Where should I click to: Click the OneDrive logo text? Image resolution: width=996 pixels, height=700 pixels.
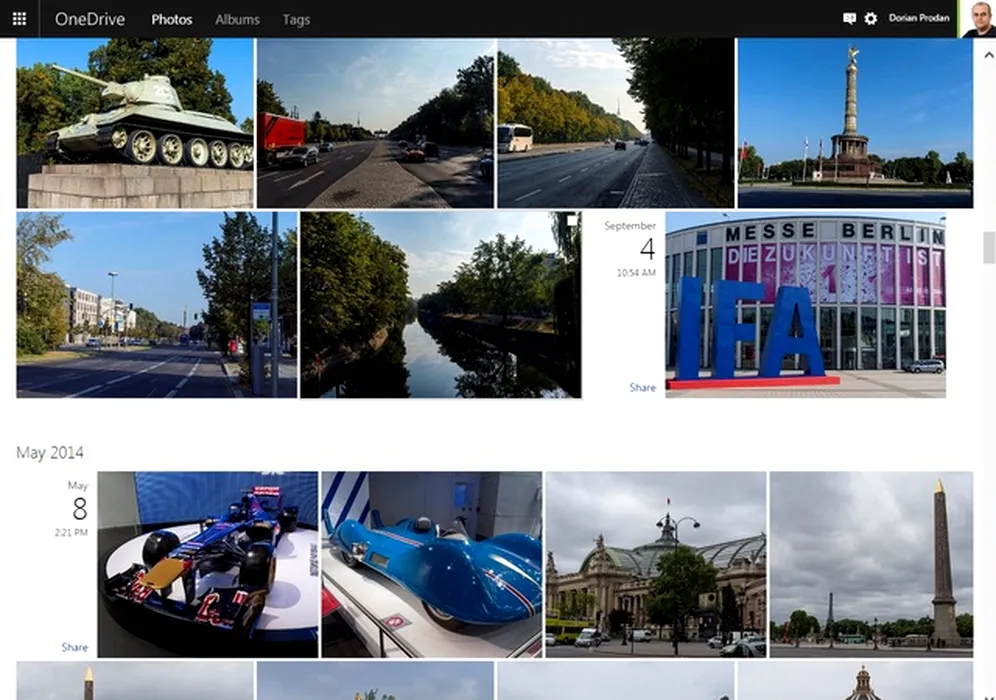[90, 20]
